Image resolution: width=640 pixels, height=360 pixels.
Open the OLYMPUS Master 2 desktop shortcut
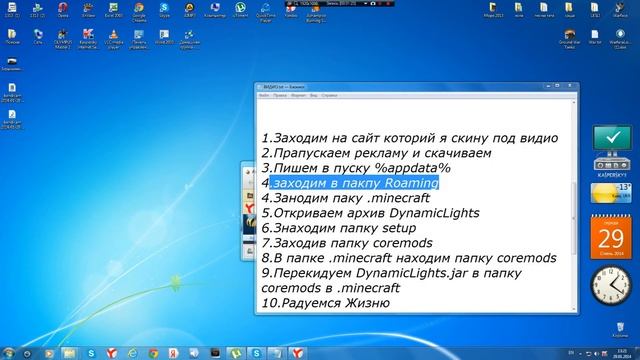62,38
